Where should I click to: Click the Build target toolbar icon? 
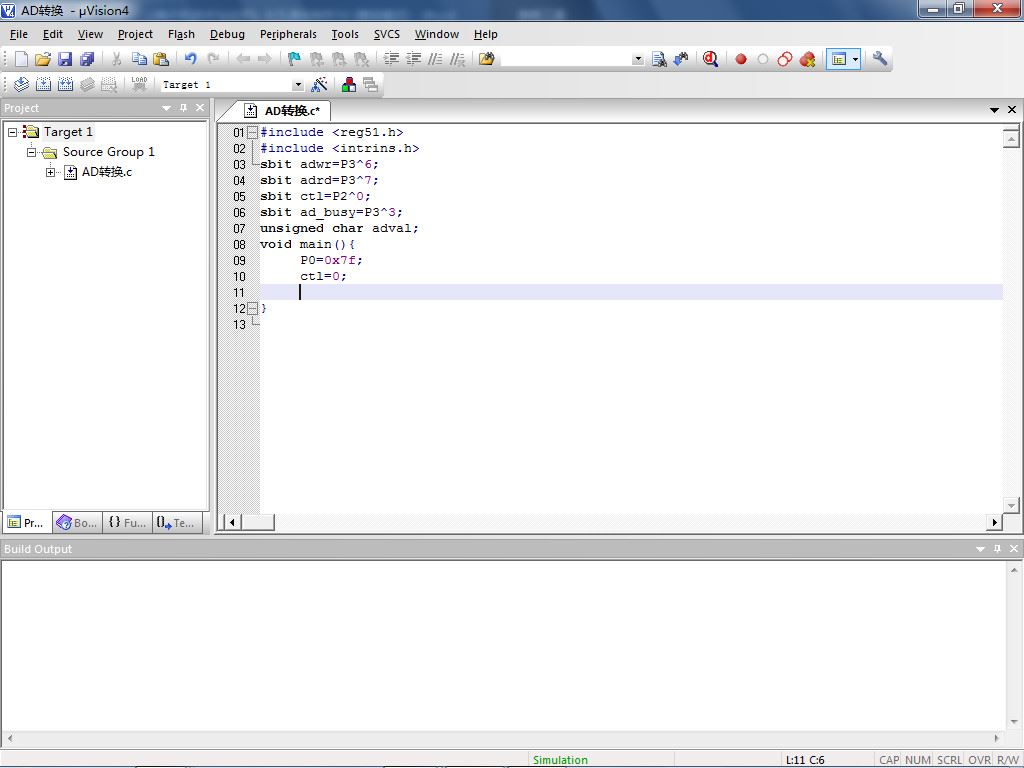pos(43,85)
